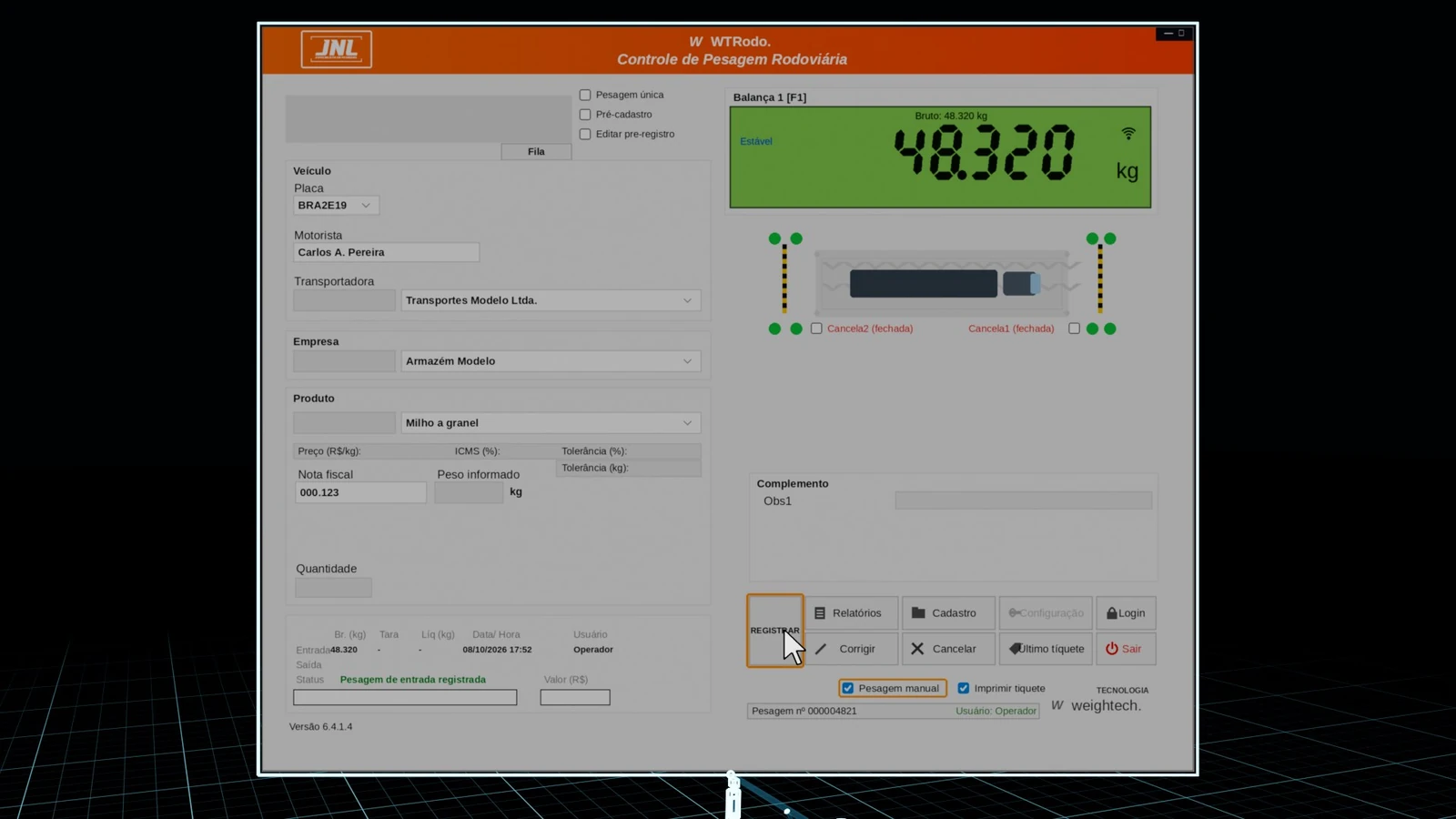Click the Motorista name field
The image size is (1456, 819).
tap(386, 252)
